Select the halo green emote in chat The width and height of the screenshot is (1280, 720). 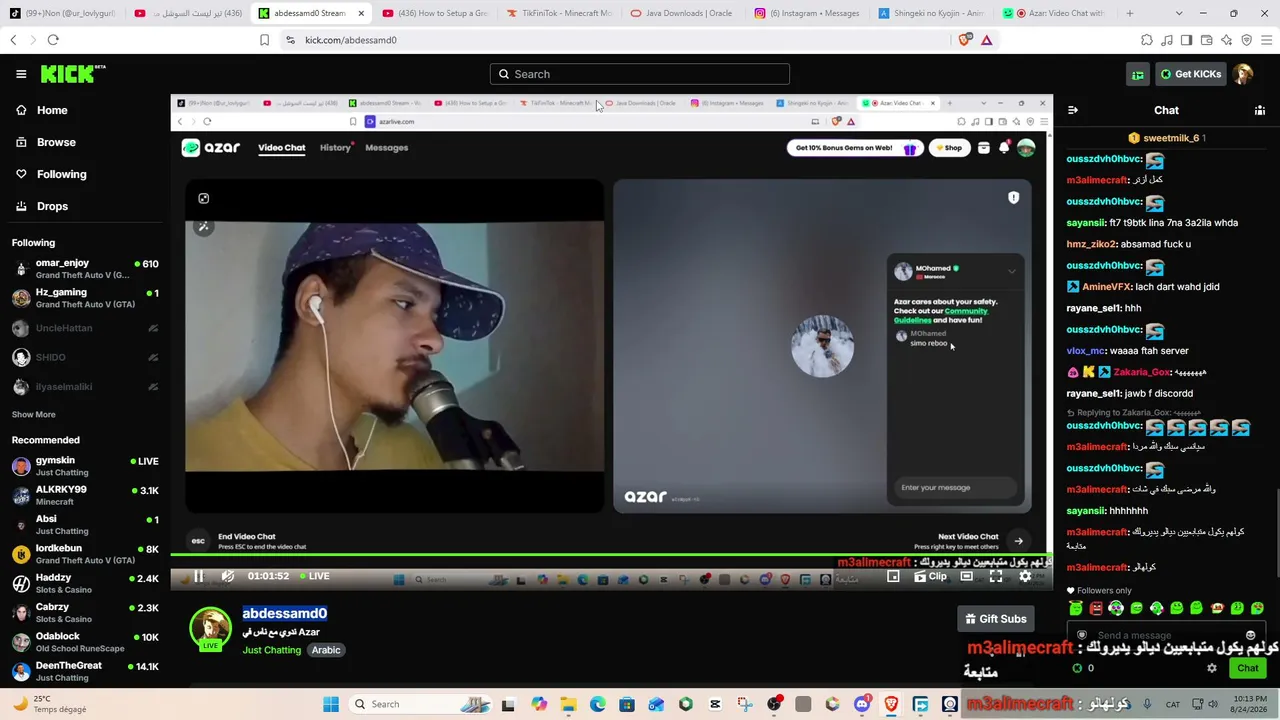(x=1075, y=608)
